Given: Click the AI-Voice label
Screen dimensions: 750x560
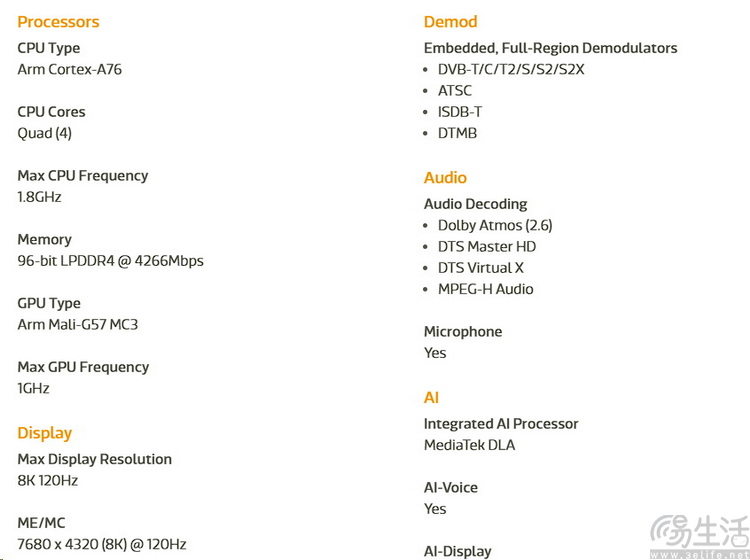Looking at the screenshot, I should [451, 487].
